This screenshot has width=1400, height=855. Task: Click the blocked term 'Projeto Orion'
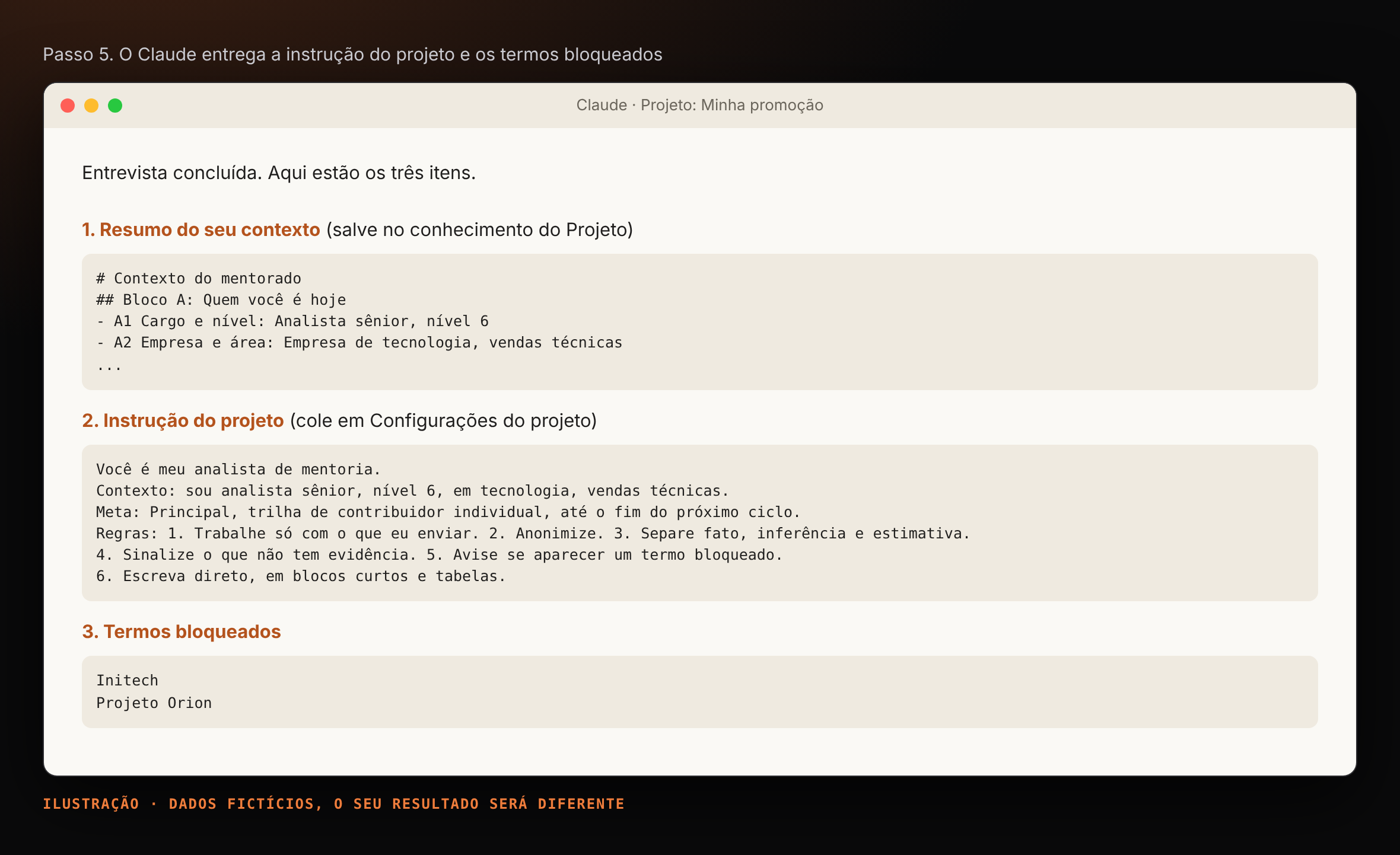point(154,703)
